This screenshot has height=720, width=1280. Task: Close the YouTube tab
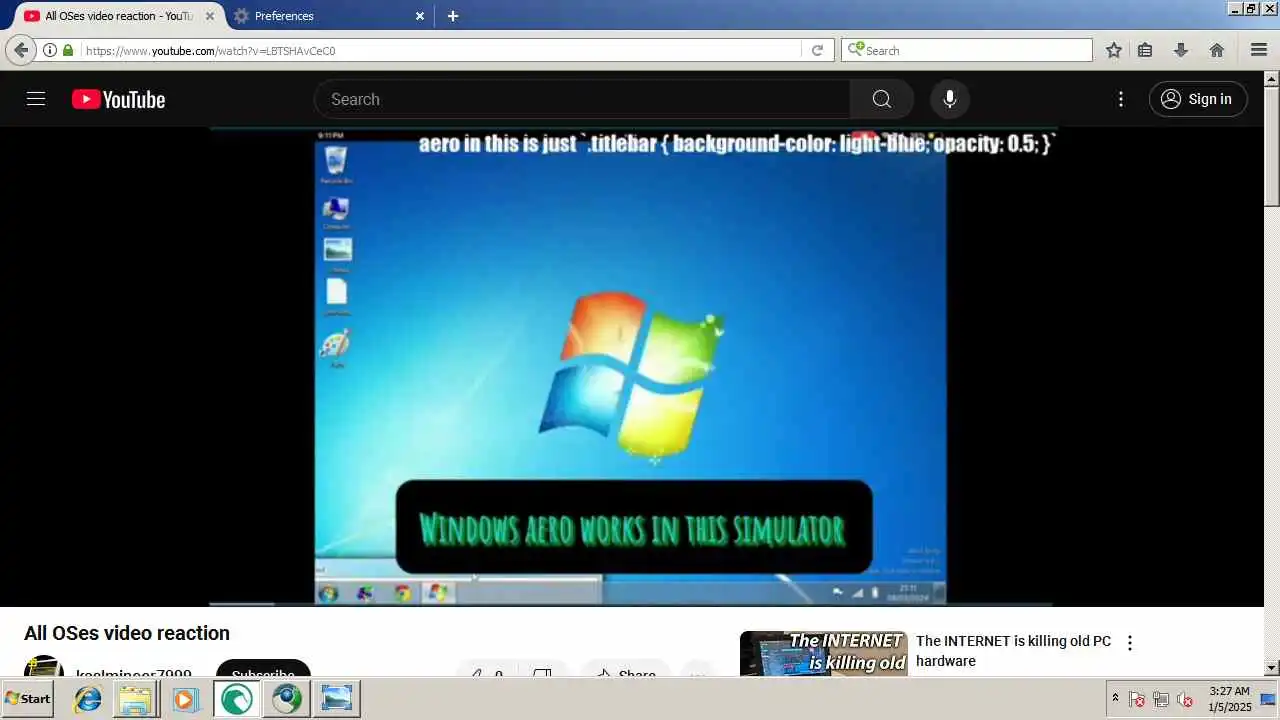tap(210, 16)
